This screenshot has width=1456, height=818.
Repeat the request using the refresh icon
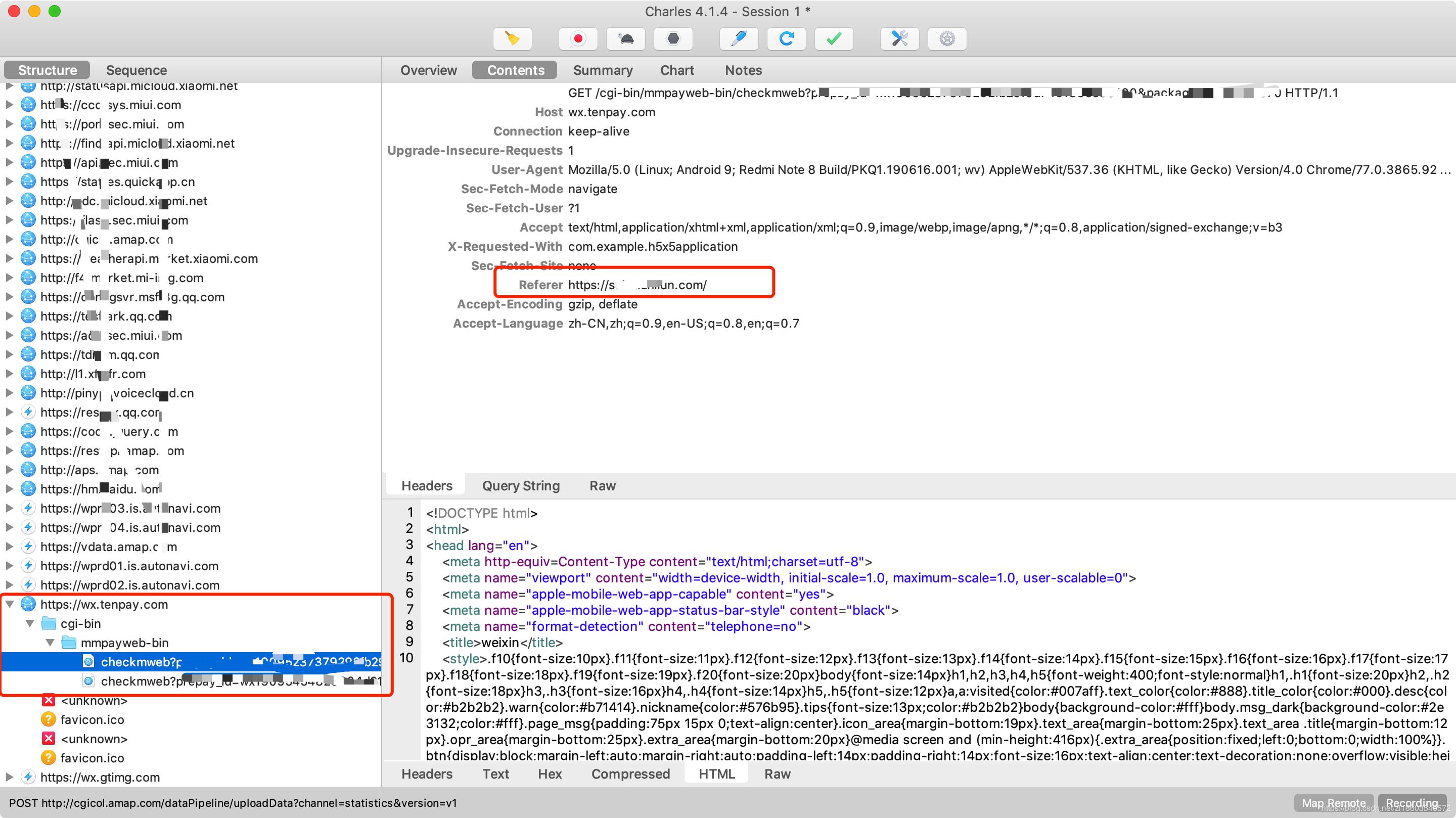point(786,38)
